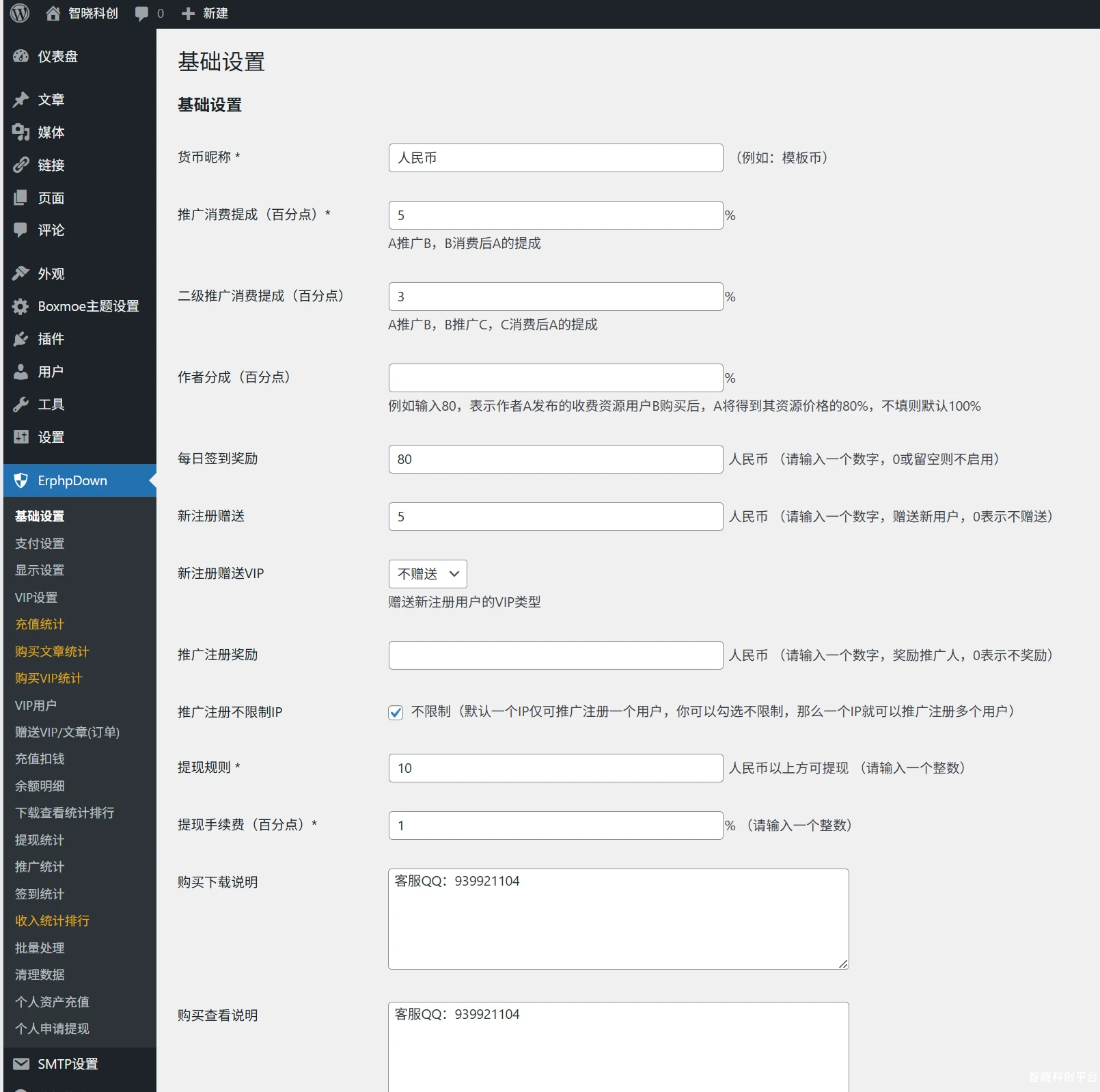The width and height of the screenshot is (1100, 1092).
Task: Click the WordPress logo icon
Action: click(20, 13)
